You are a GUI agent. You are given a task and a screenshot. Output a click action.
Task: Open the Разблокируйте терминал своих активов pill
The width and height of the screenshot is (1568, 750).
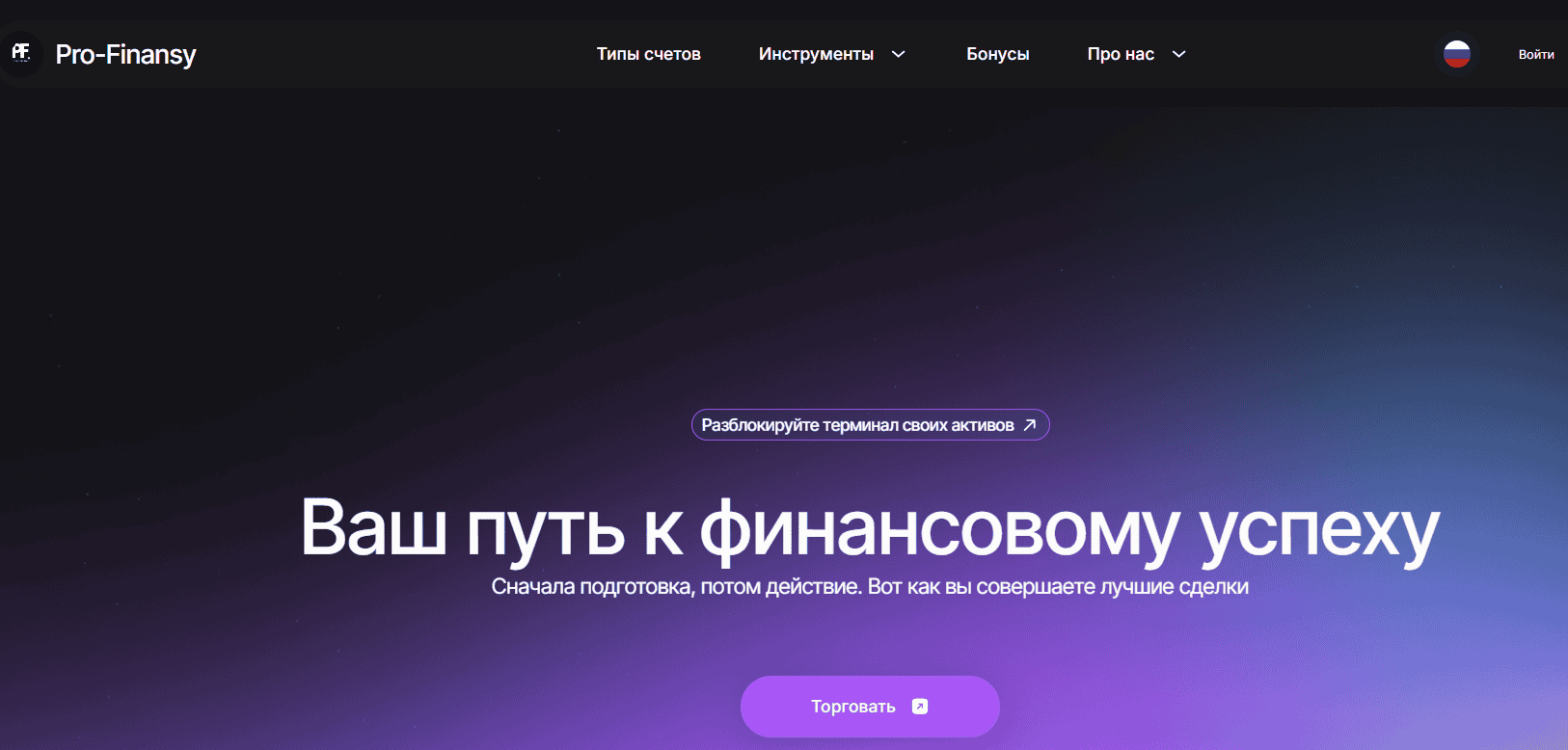(857, 425)
